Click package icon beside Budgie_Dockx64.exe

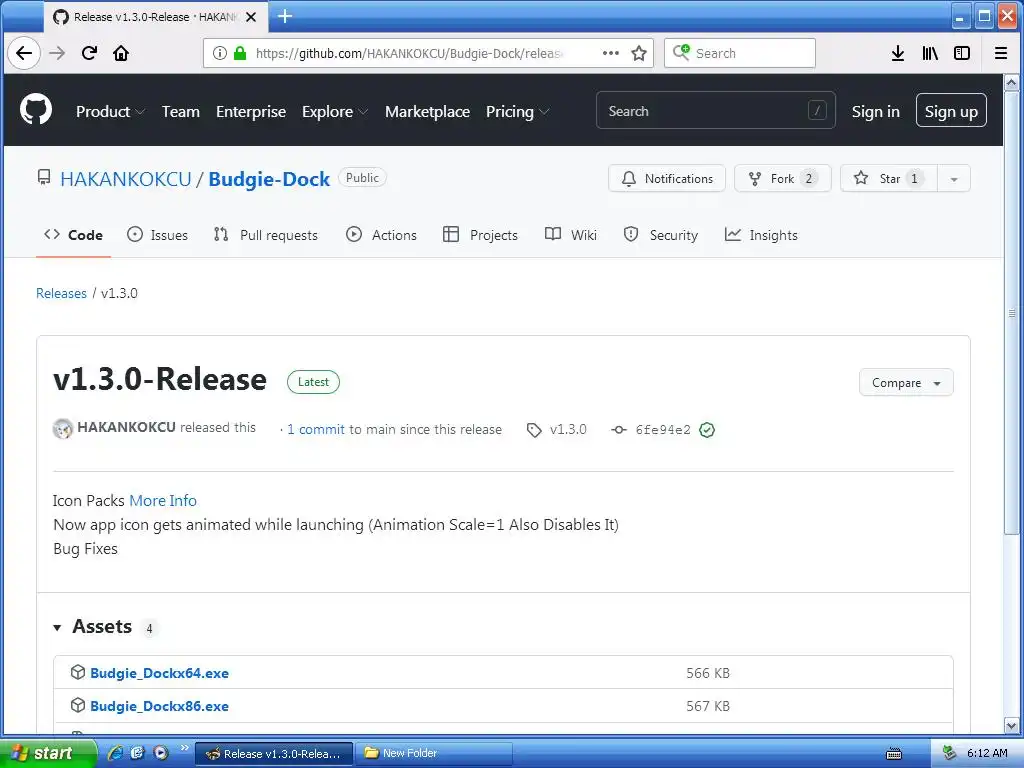click(x=78, y=672)
